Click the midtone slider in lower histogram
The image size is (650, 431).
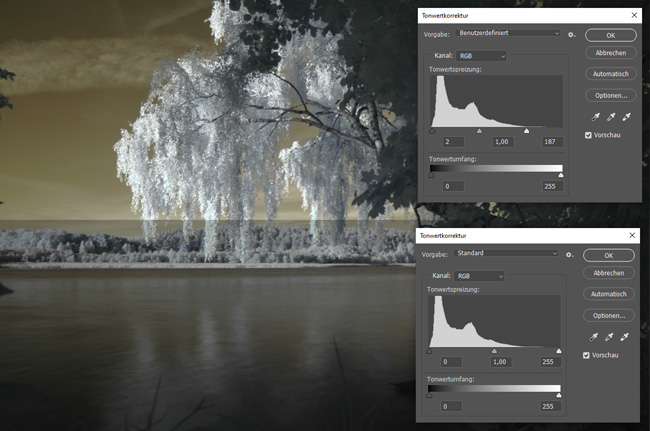click(x=493, y=350)
